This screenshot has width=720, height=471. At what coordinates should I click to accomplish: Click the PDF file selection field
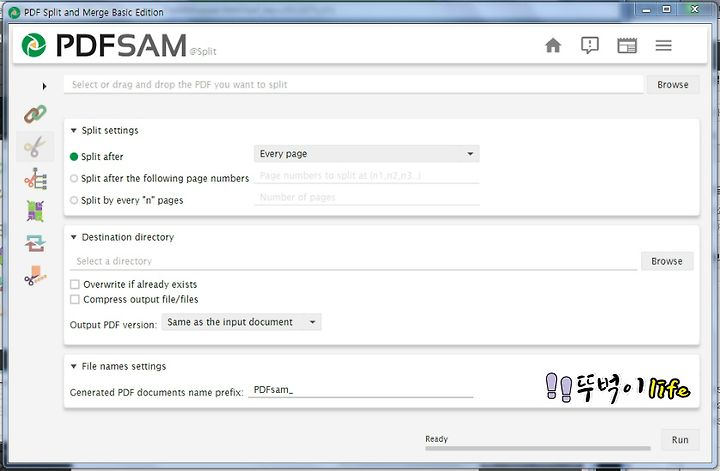(x=354, y=84)
